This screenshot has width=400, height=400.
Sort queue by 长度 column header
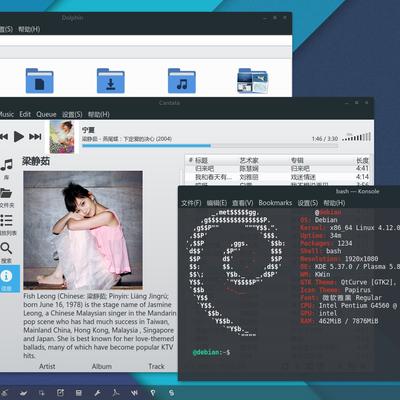(x=362, y=160)
